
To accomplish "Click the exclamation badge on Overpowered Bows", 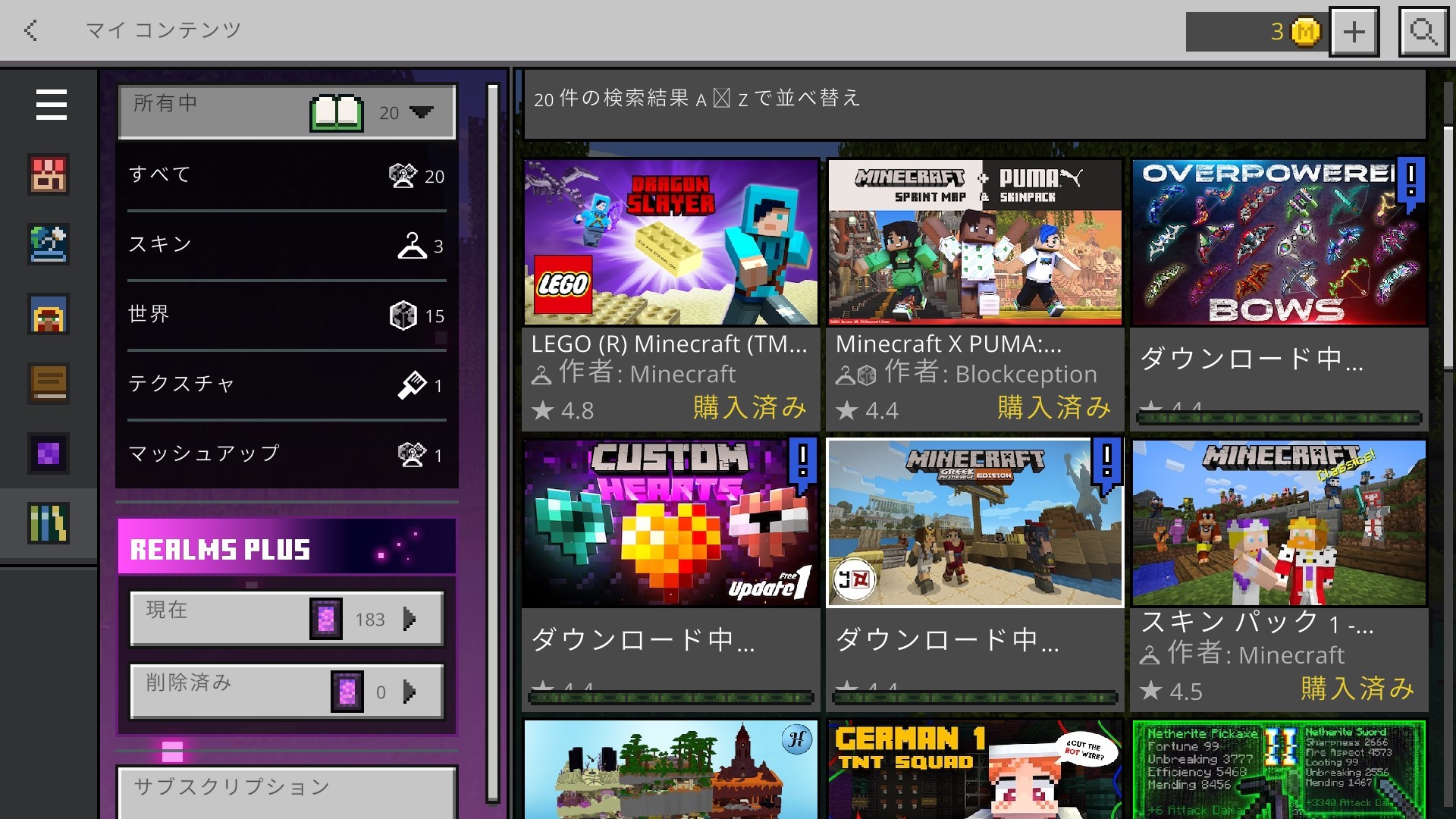I will [x=1410, y=183].
